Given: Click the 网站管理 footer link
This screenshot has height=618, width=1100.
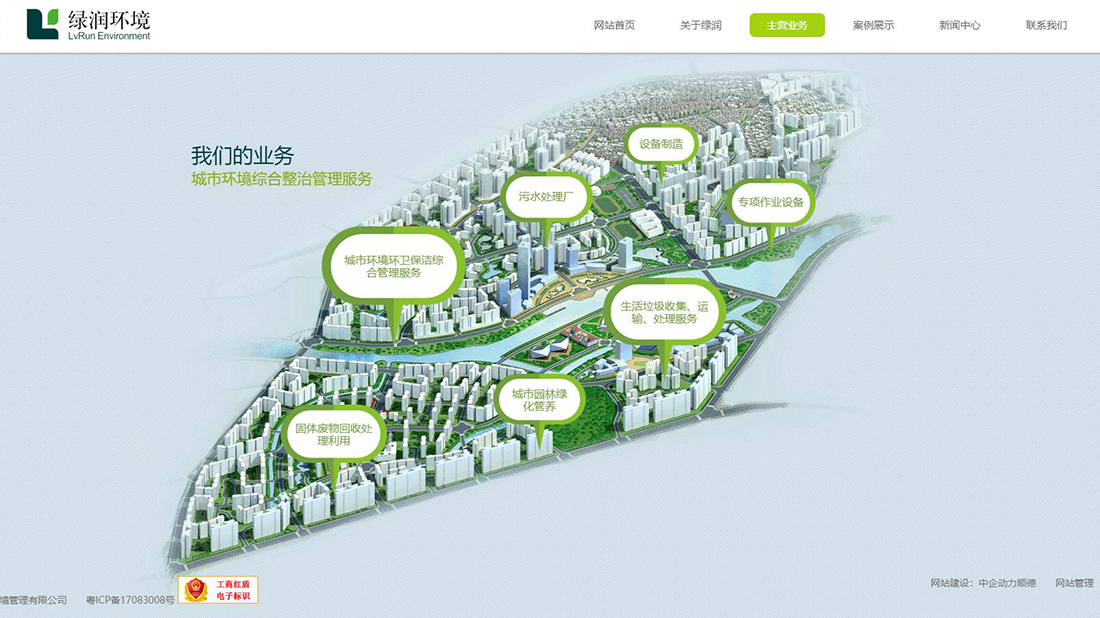Looking at the screenshot, I should tap(1076, 583).
